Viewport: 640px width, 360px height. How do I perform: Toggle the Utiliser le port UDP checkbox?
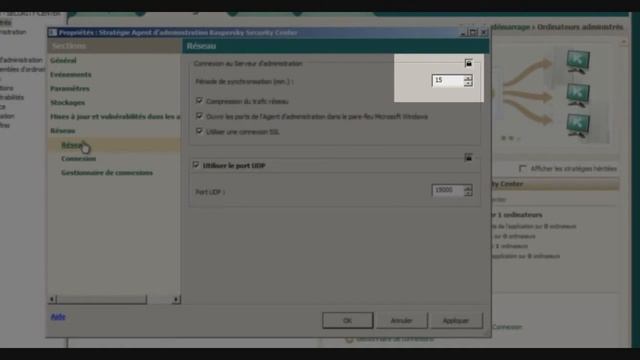pos(196,164)
